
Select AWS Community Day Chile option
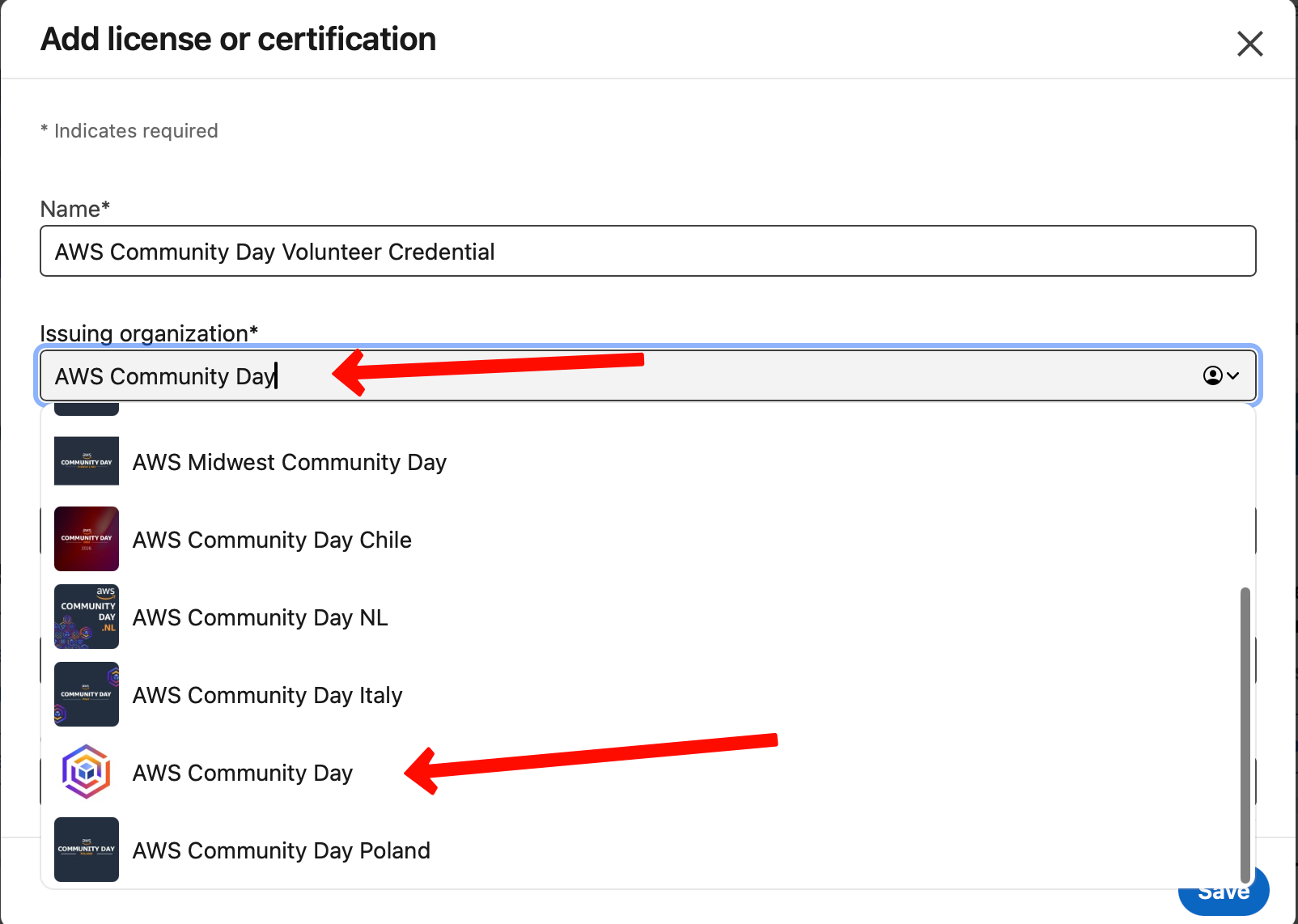(x=647, y=540)
